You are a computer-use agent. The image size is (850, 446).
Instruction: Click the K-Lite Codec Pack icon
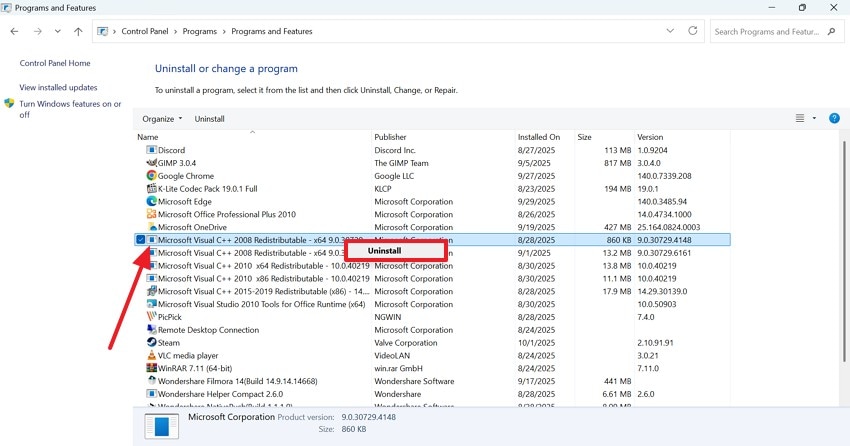[152, 189]
